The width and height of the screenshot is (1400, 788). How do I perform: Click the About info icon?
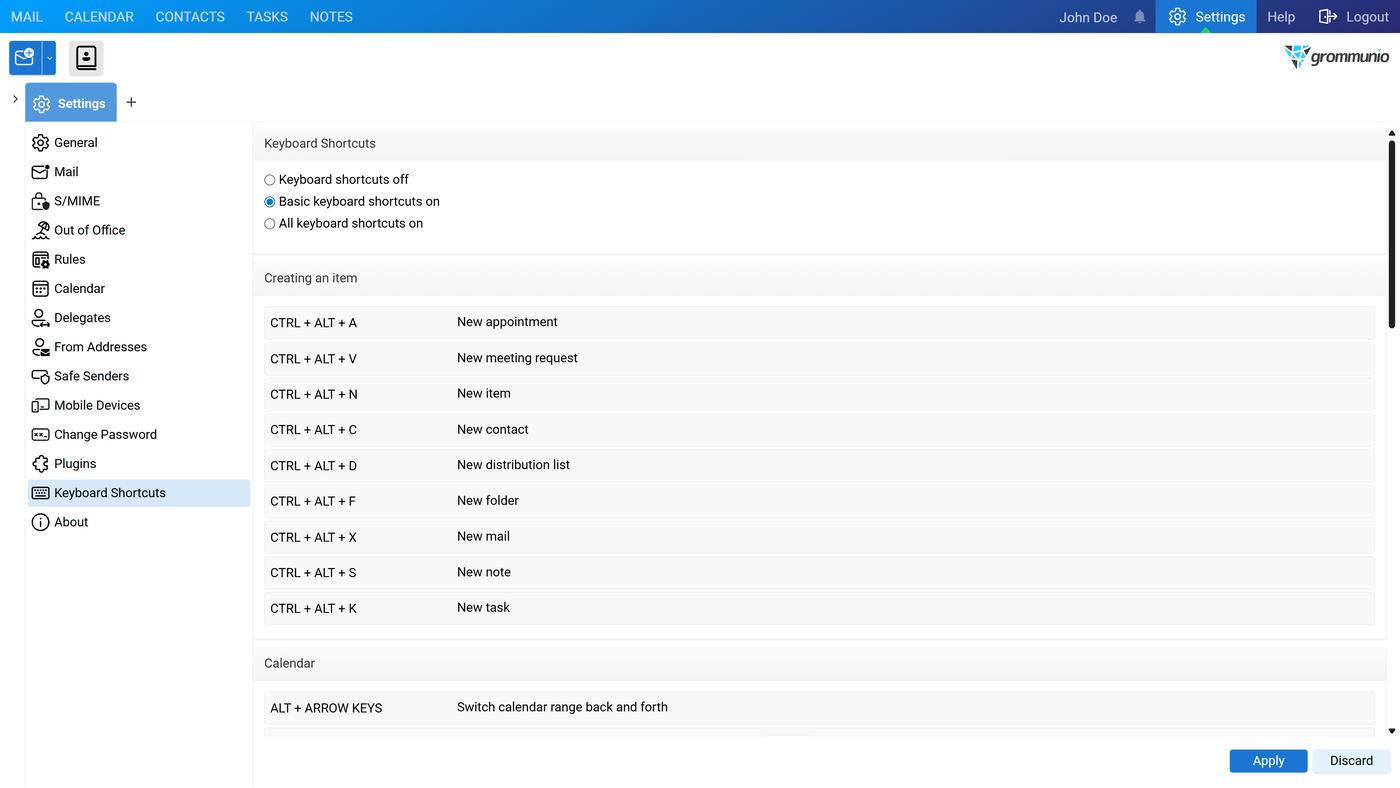(x=41, y=522)
